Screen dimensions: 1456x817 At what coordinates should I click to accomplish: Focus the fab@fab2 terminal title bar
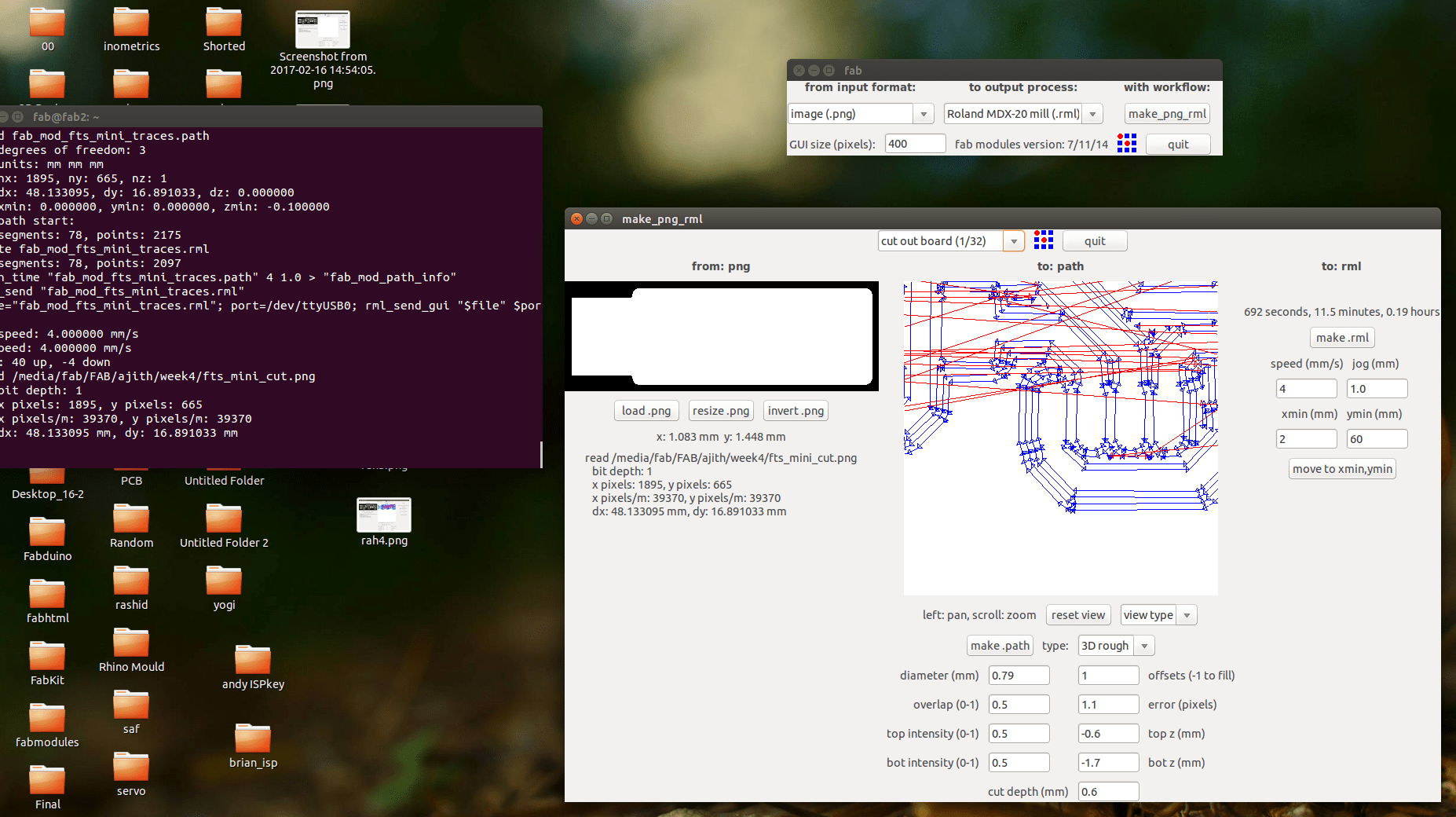point(271,116)
